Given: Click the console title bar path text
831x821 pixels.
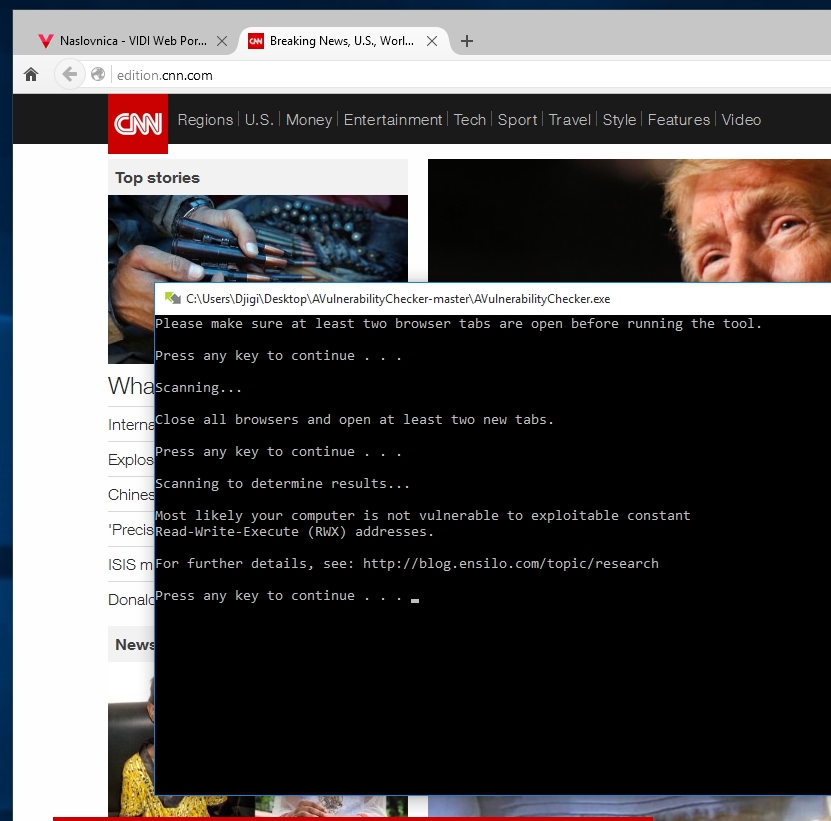Looking at the screenshot, I should [x=398, y=299].
